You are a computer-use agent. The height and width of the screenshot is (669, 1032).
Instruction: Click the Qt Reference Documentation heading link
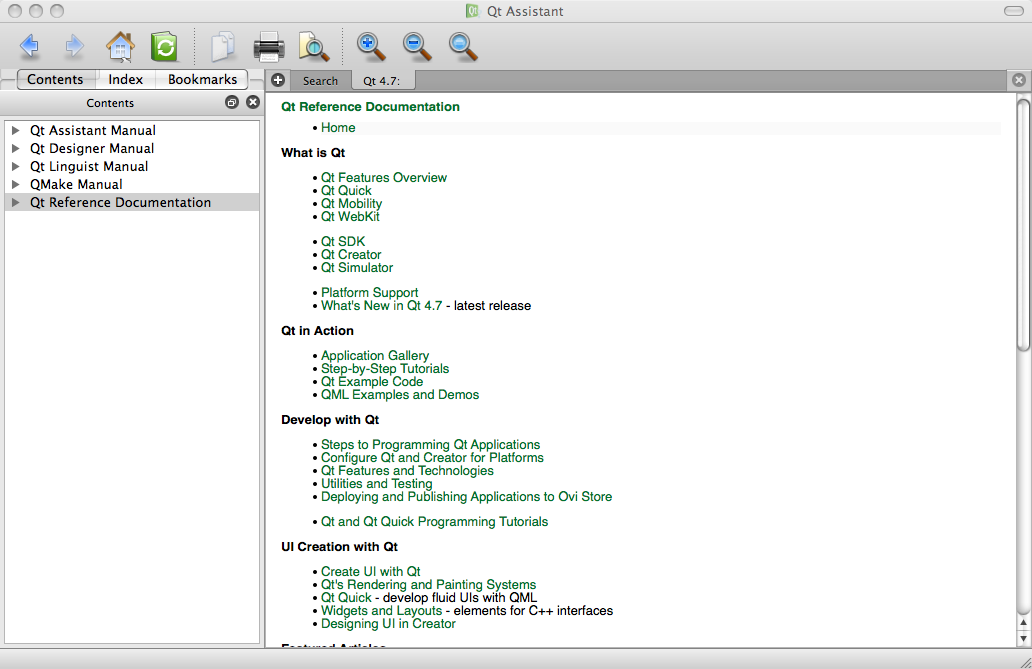[371, 107]
